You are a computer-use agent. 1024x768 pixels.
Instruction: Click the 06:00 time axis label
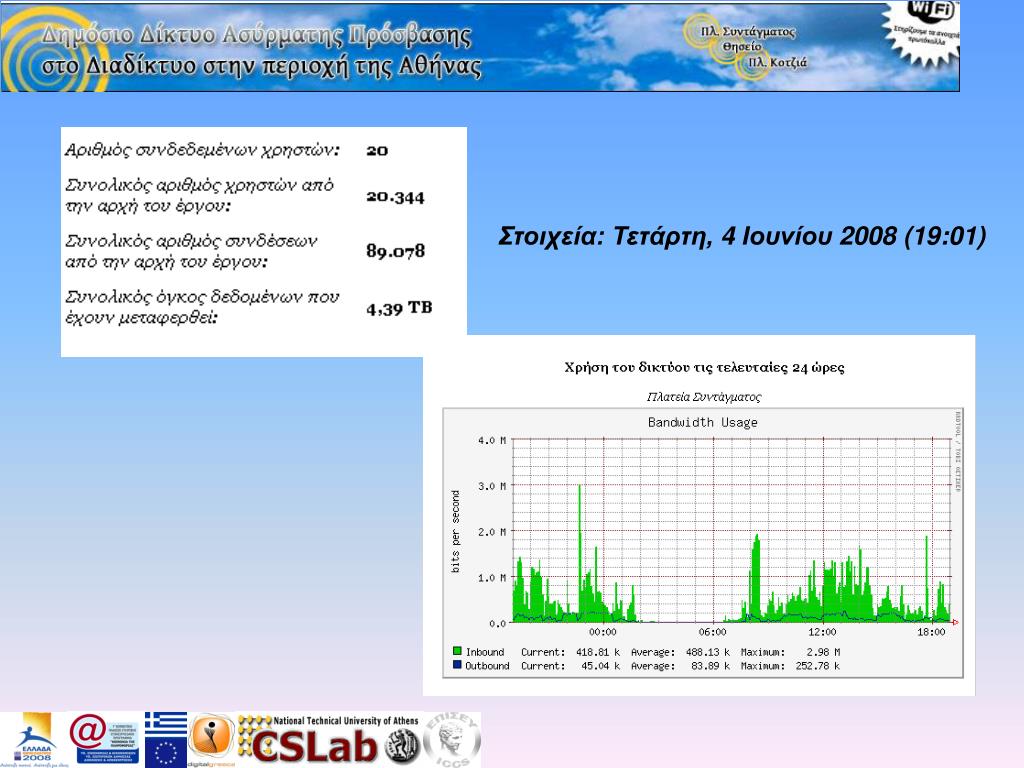712,632
